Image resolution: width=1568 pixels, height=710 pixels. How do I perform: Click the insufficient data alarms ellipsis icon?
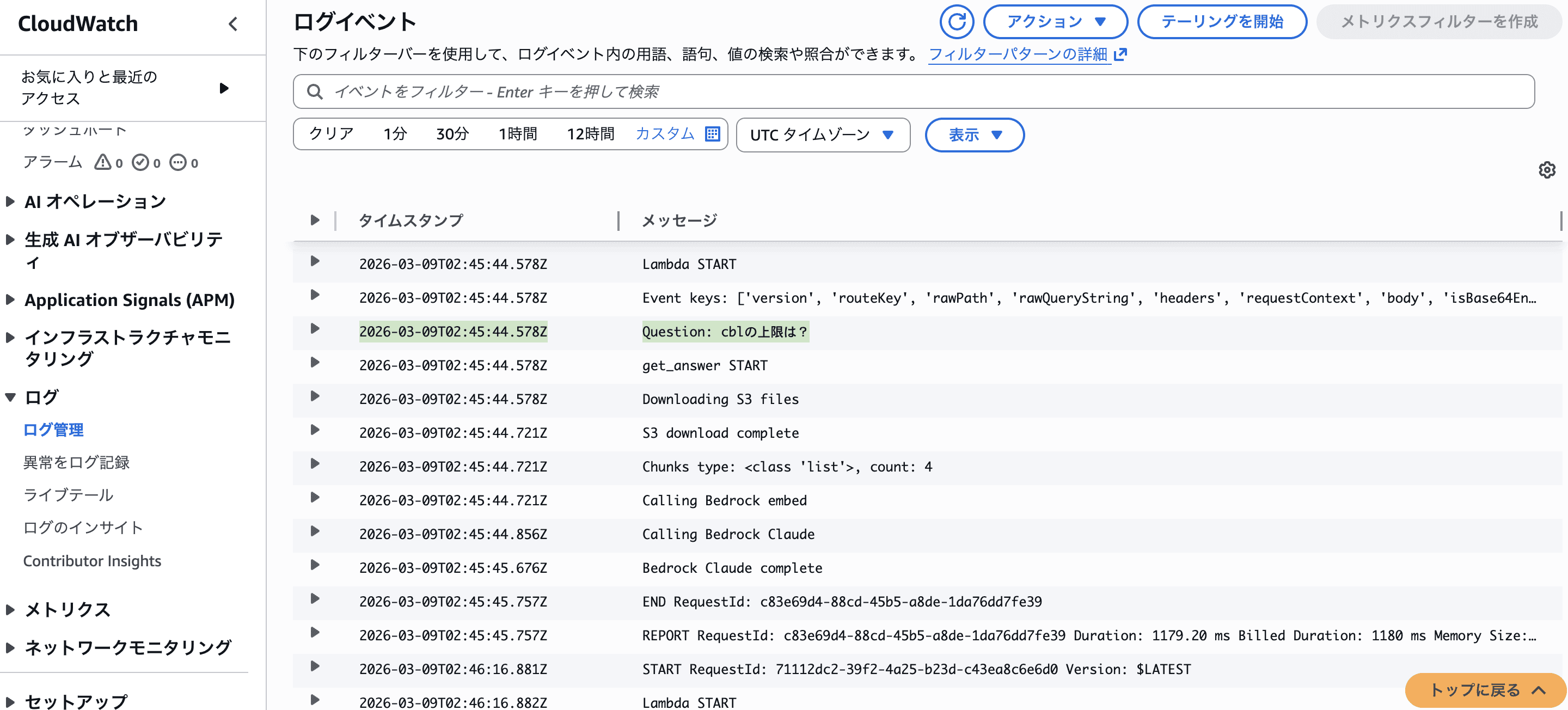(x=177, y=162)
